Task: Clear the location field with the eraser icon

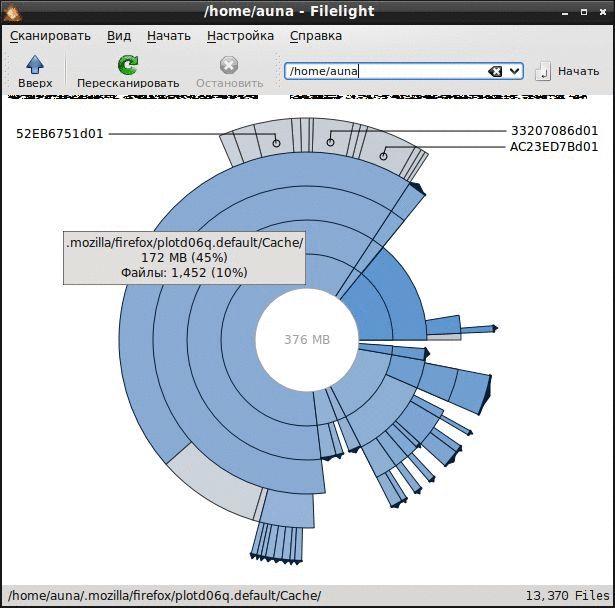Action: click(495, 71)
